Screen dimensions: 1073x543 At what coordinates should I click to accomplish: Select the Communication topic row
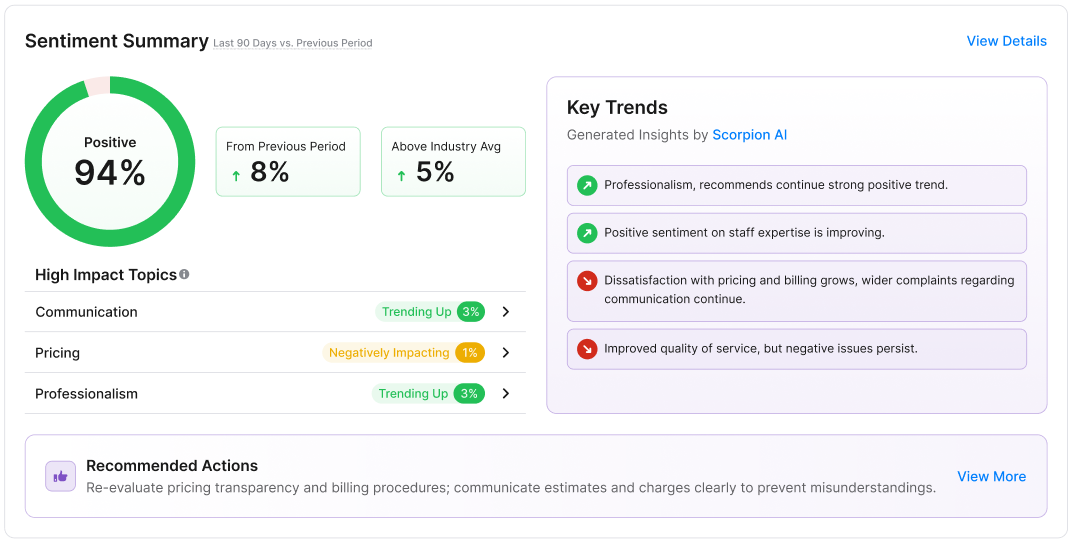tap(200, 312)
